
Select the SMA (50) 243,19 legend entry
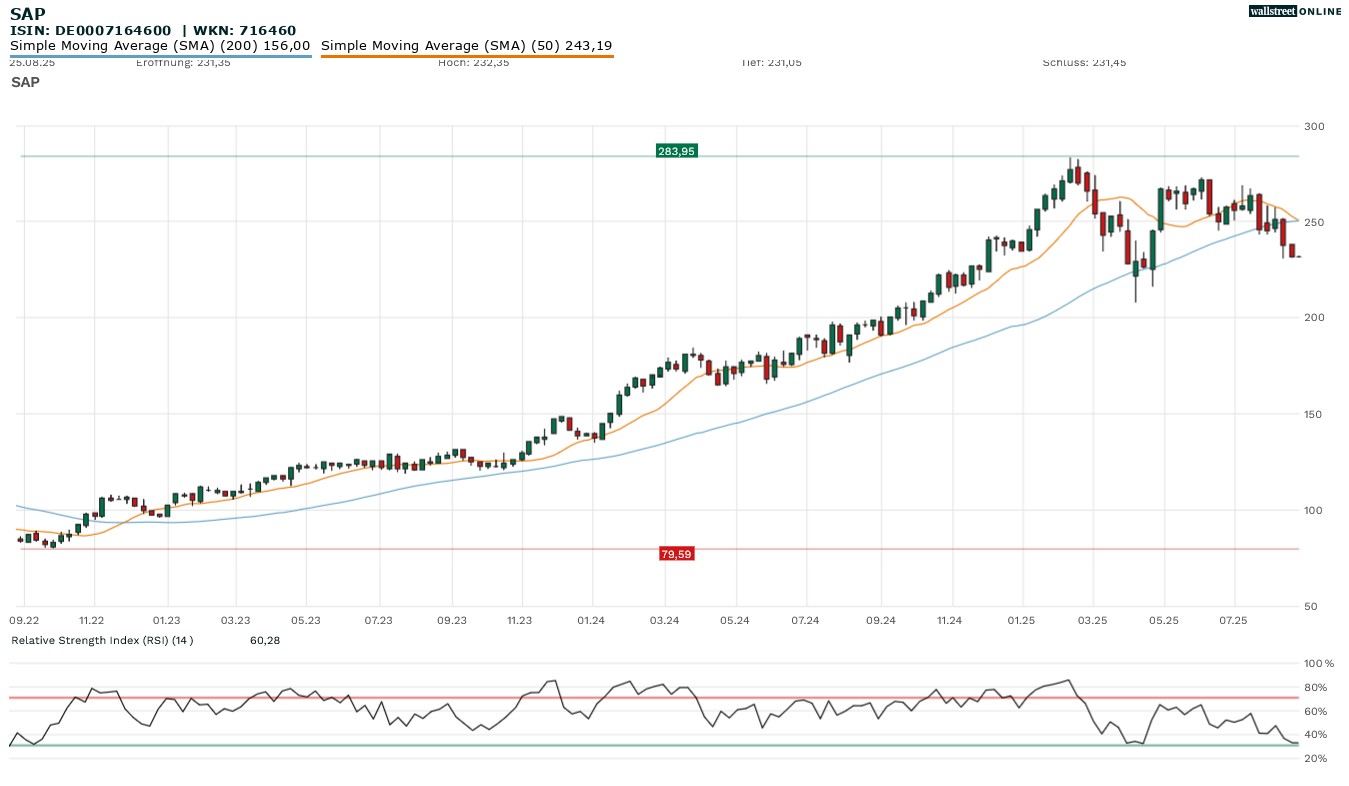click(467, 45)
